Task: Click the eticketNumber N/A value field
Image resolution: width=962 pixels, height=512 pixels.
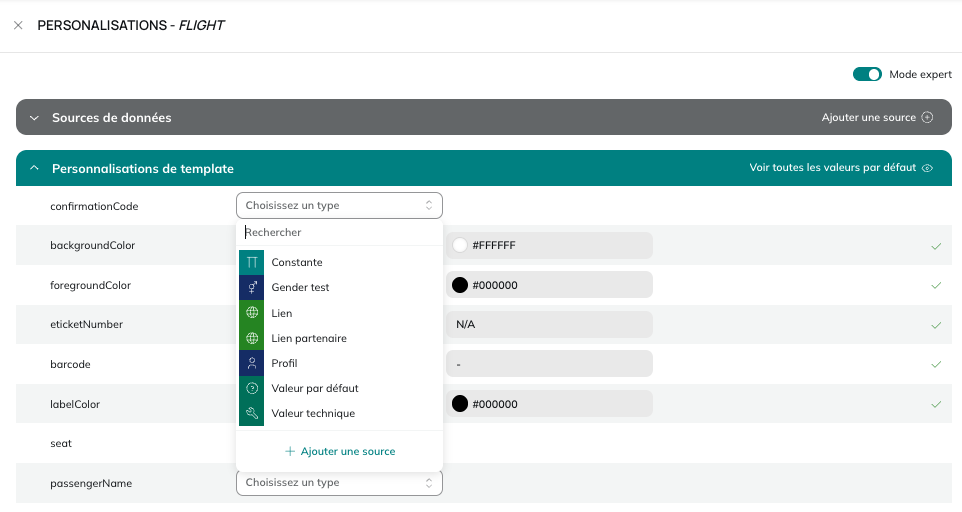Action: (549, 324)
